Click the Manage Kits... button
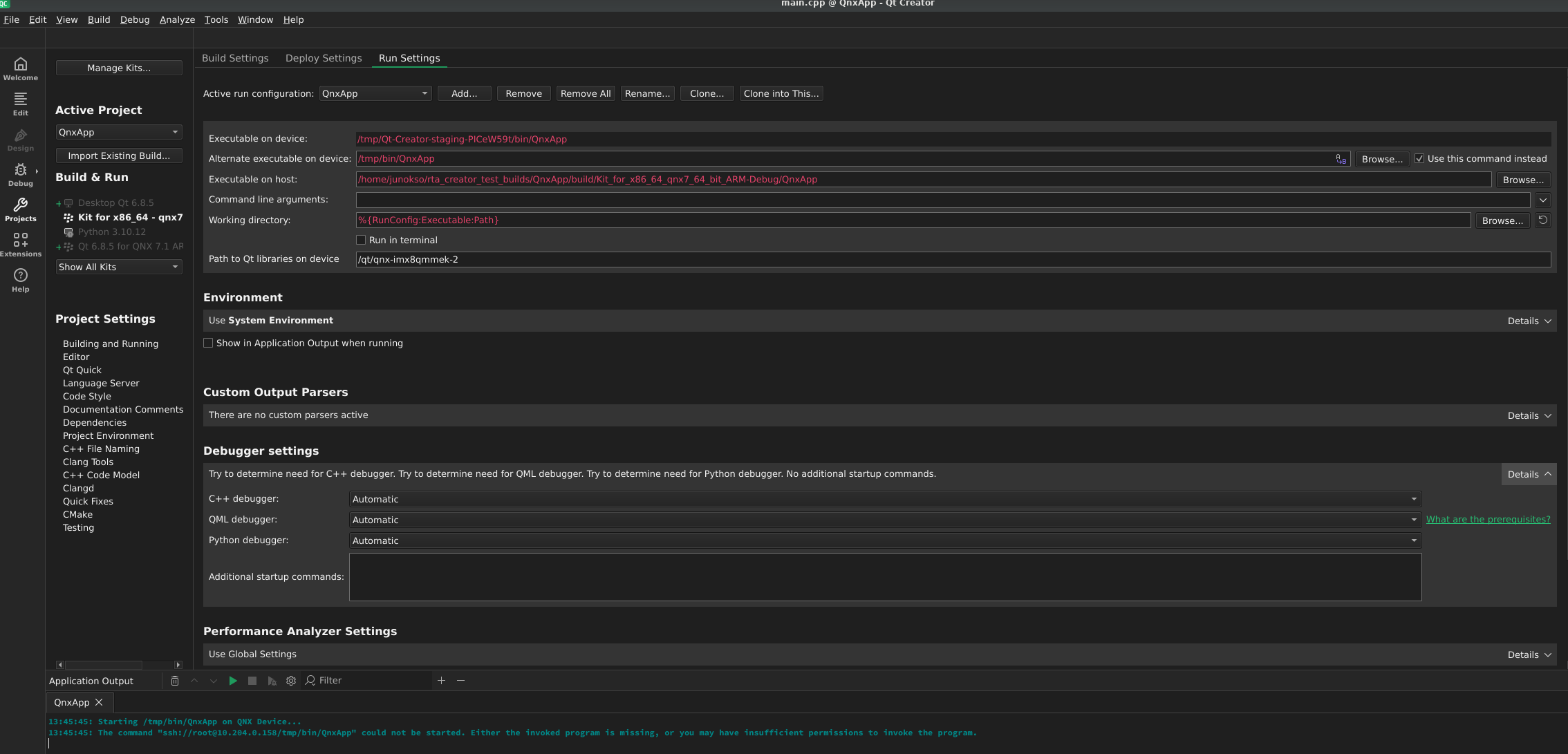Screen dimensions: 1568x754 (x=119, y=68)
